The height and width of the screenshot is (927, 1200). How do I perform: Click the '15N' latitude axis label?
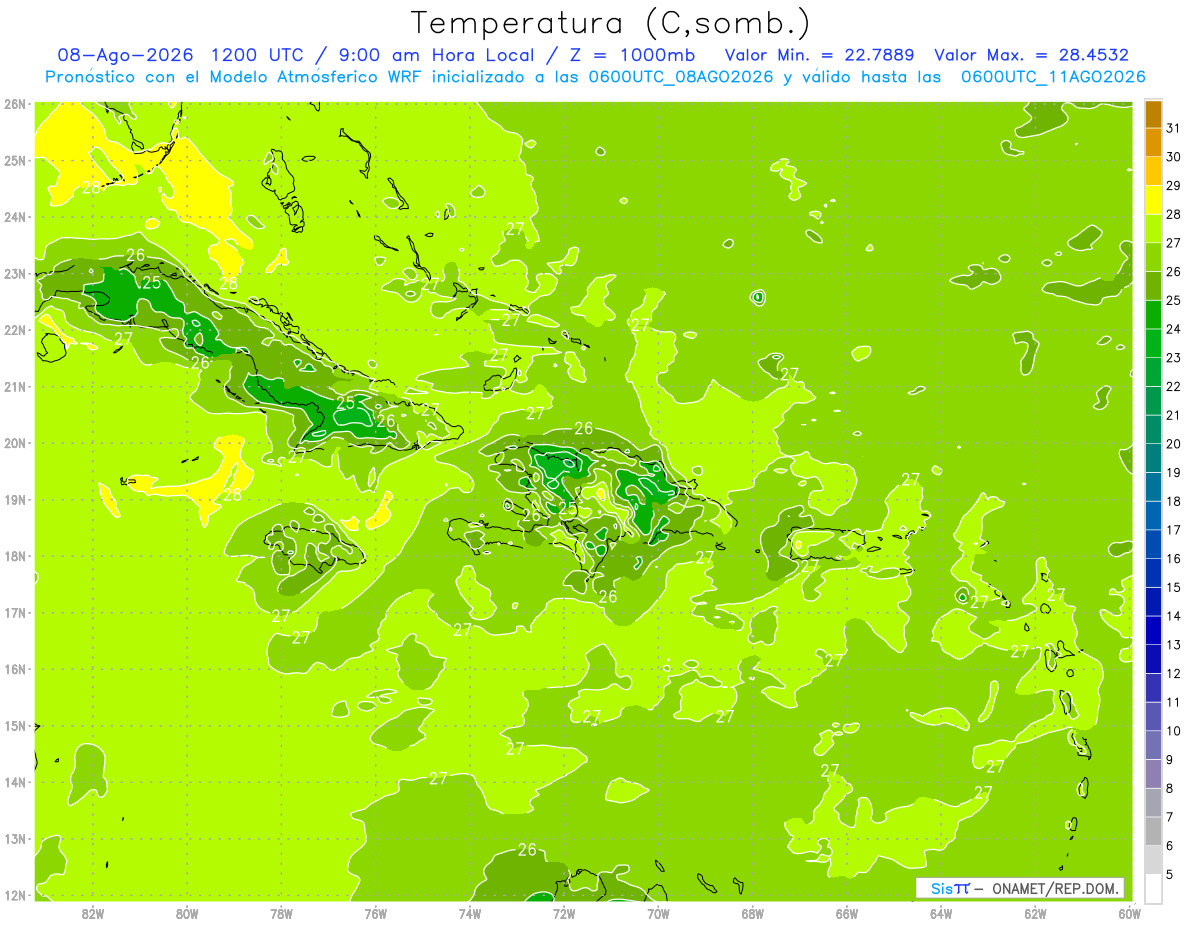pos(15,725)
